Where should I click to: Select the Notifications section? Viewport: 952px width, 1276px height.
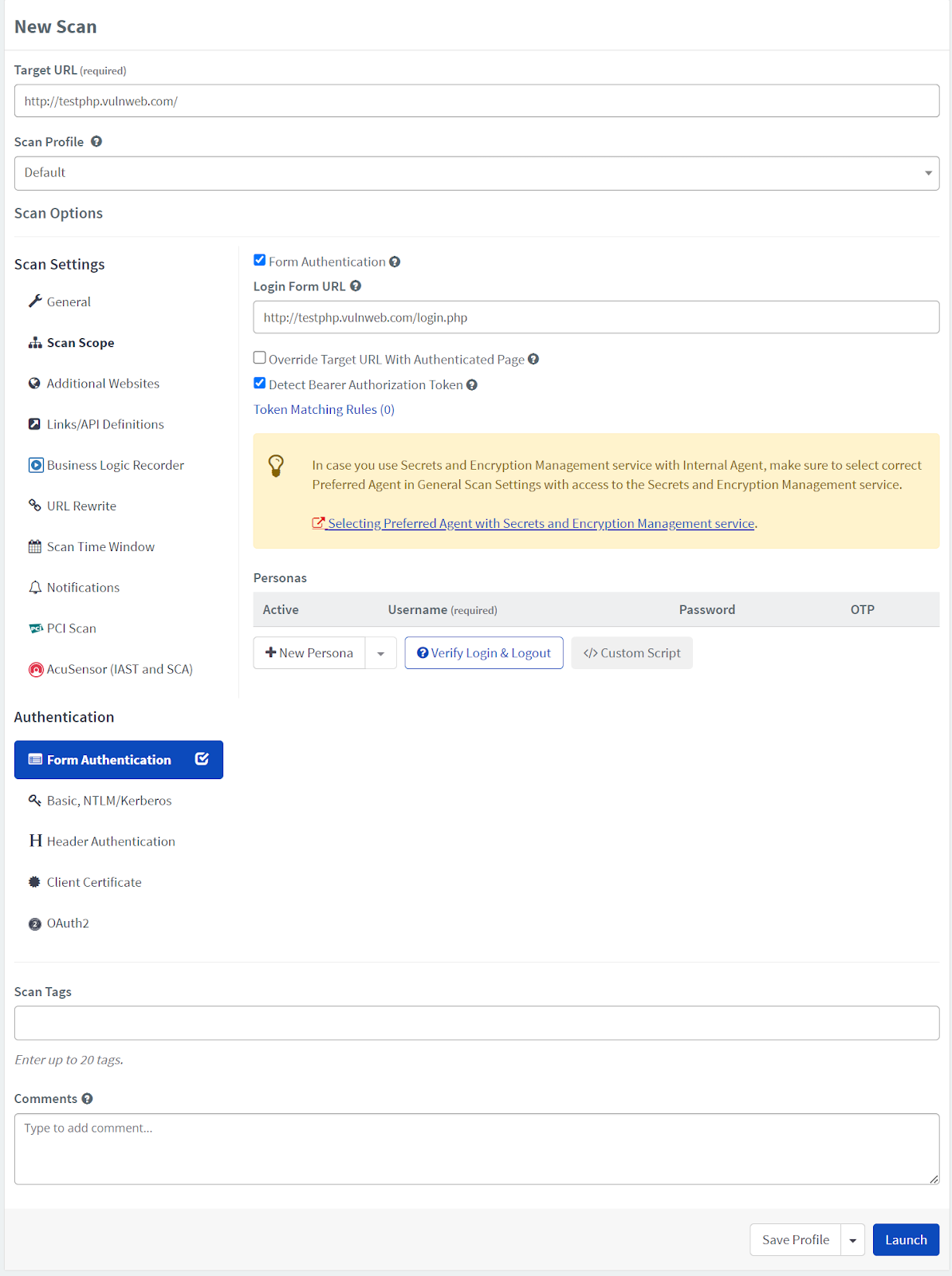point(83,588)
